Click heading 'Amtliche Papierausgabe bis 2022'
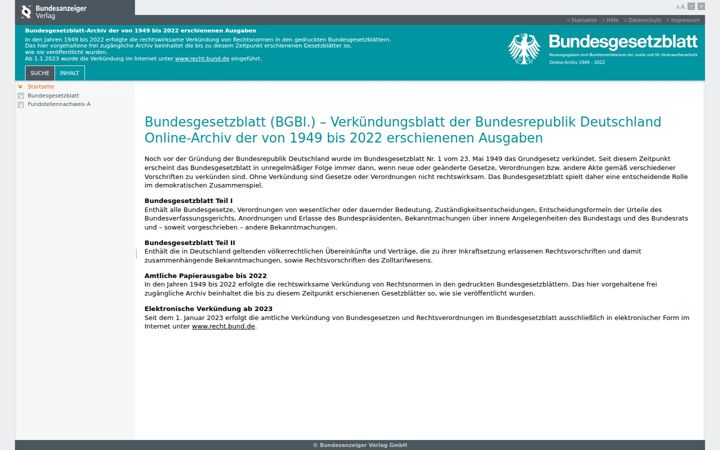This screenshot has width=720, height=450. coord(205,276)
